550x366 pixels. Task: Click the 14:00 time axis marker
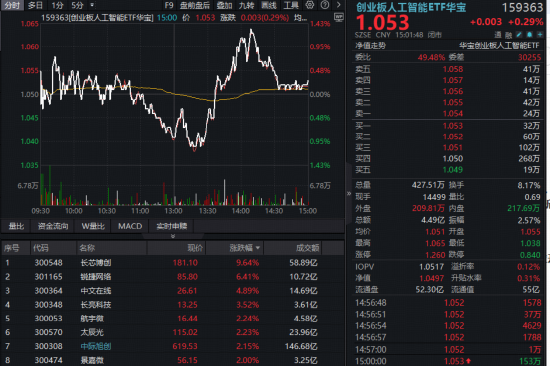241,211
